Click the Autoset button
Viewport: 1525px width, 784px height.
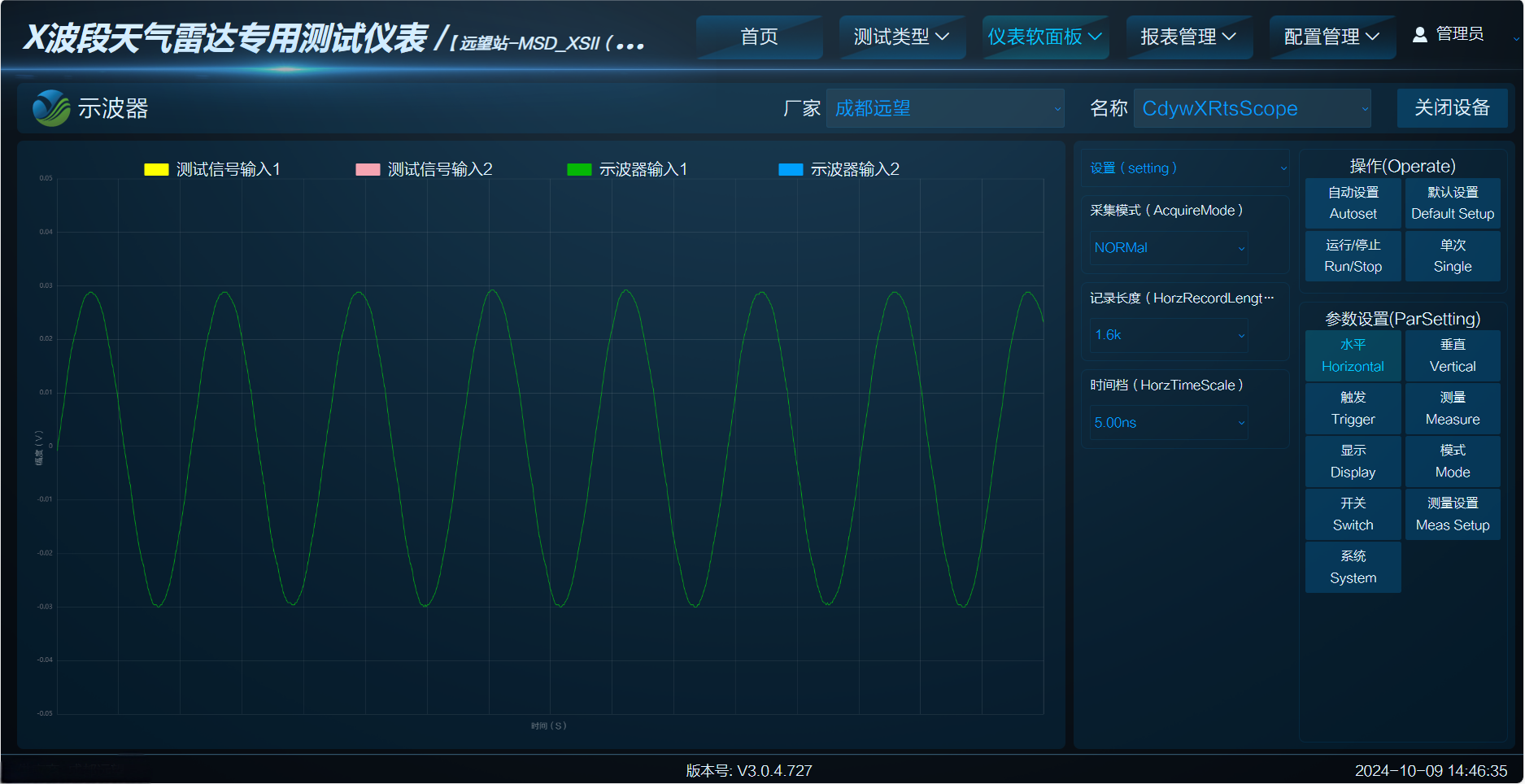1353,203
